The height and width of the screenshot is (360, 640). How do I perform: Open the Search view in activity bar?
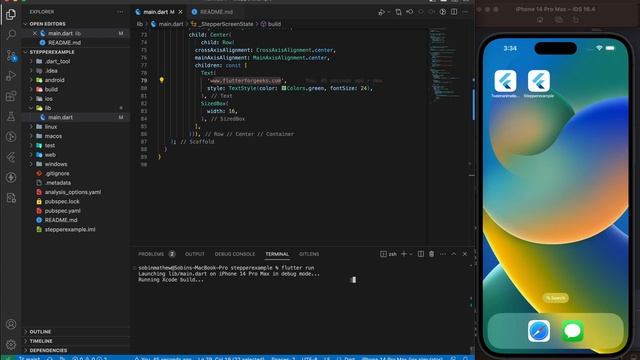11,35
